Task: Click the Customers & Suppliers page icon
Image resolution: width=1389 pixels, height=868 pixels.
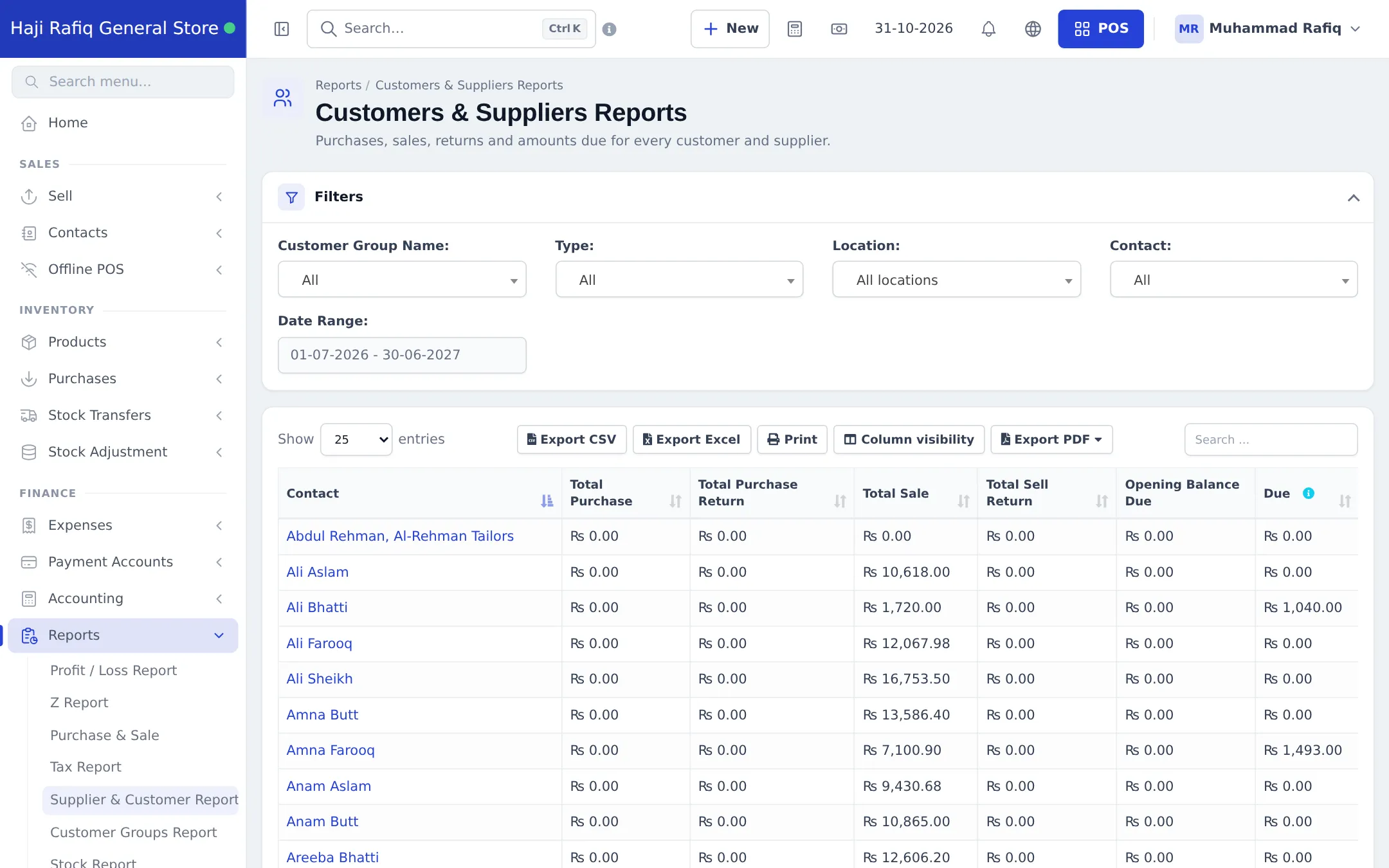Action: 283,98
